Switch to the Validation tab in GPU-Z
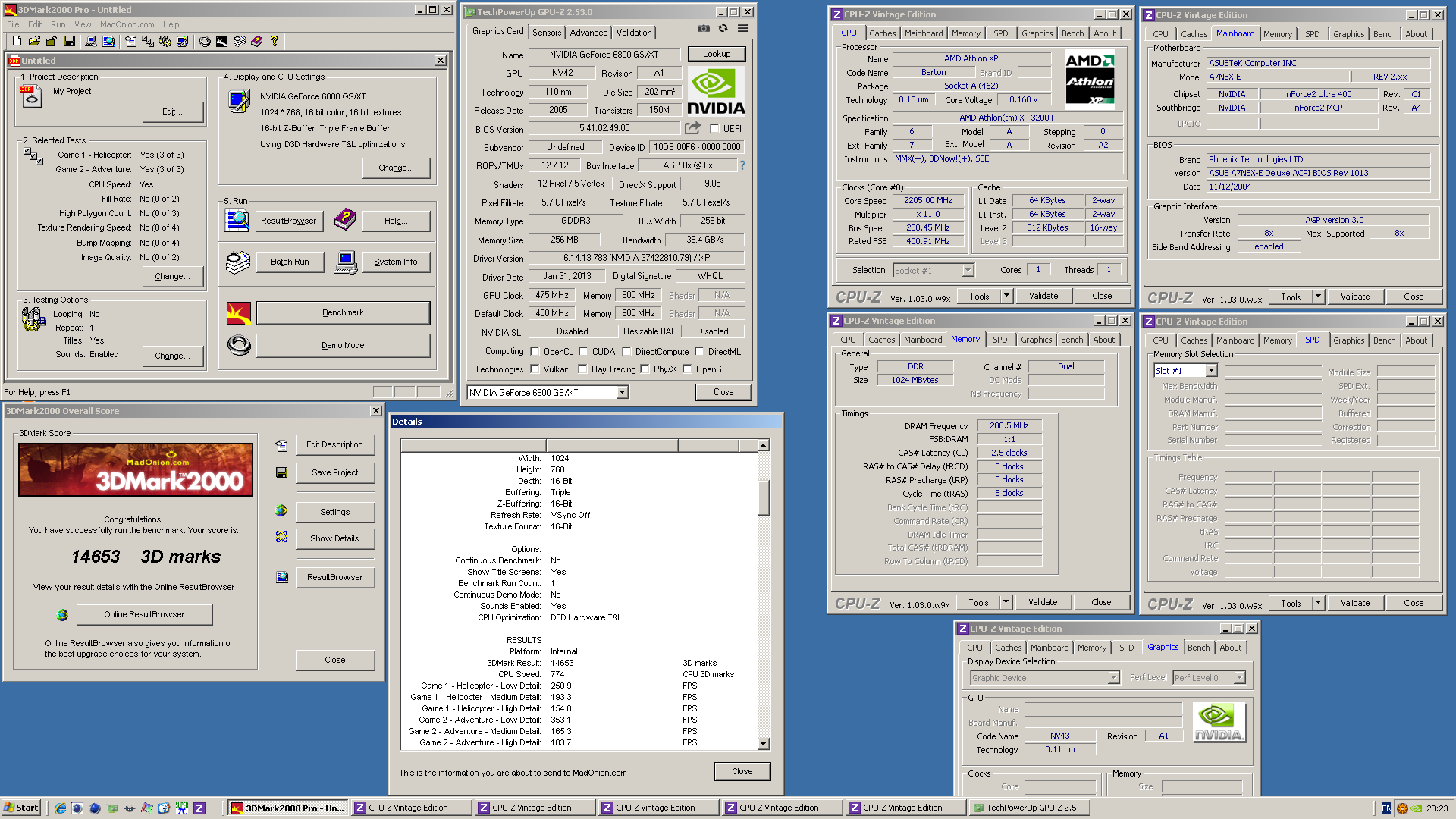Image resolution: width=1456 pixels, height=819 pixels. pos(633,33)
